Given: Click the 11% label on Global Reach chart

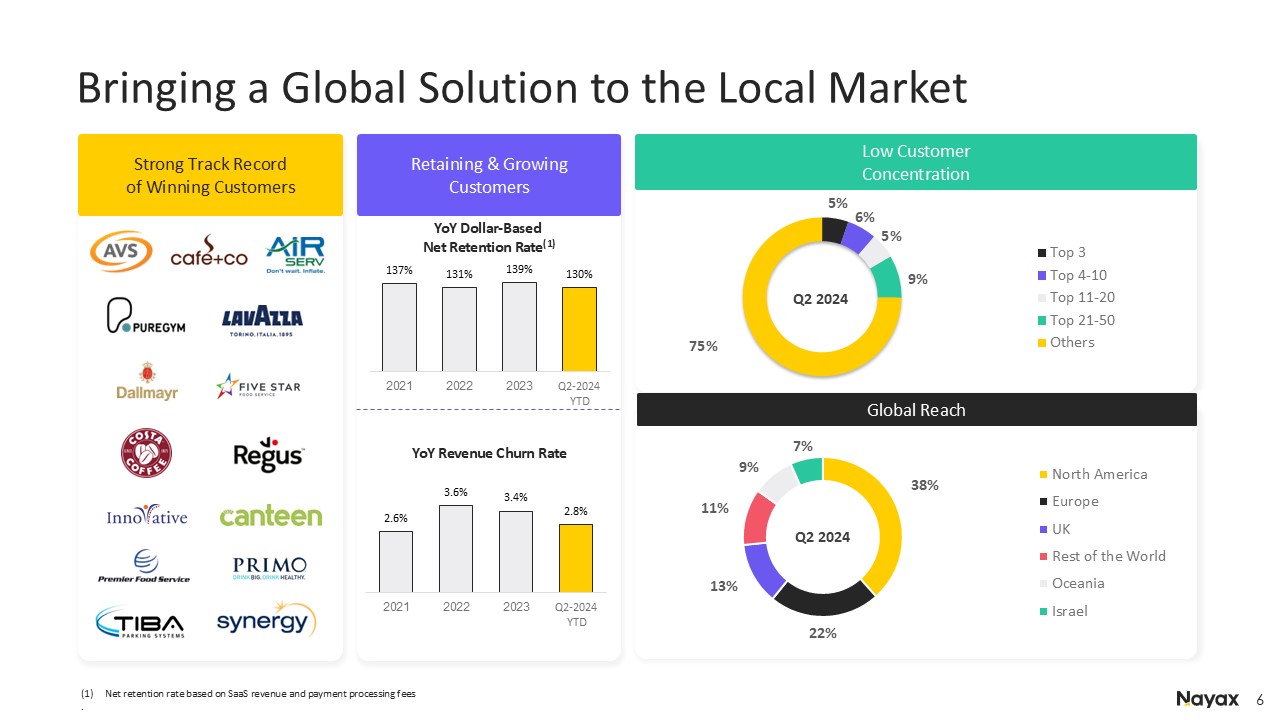Looking at the screenshot, I should (x=714, y=508).
